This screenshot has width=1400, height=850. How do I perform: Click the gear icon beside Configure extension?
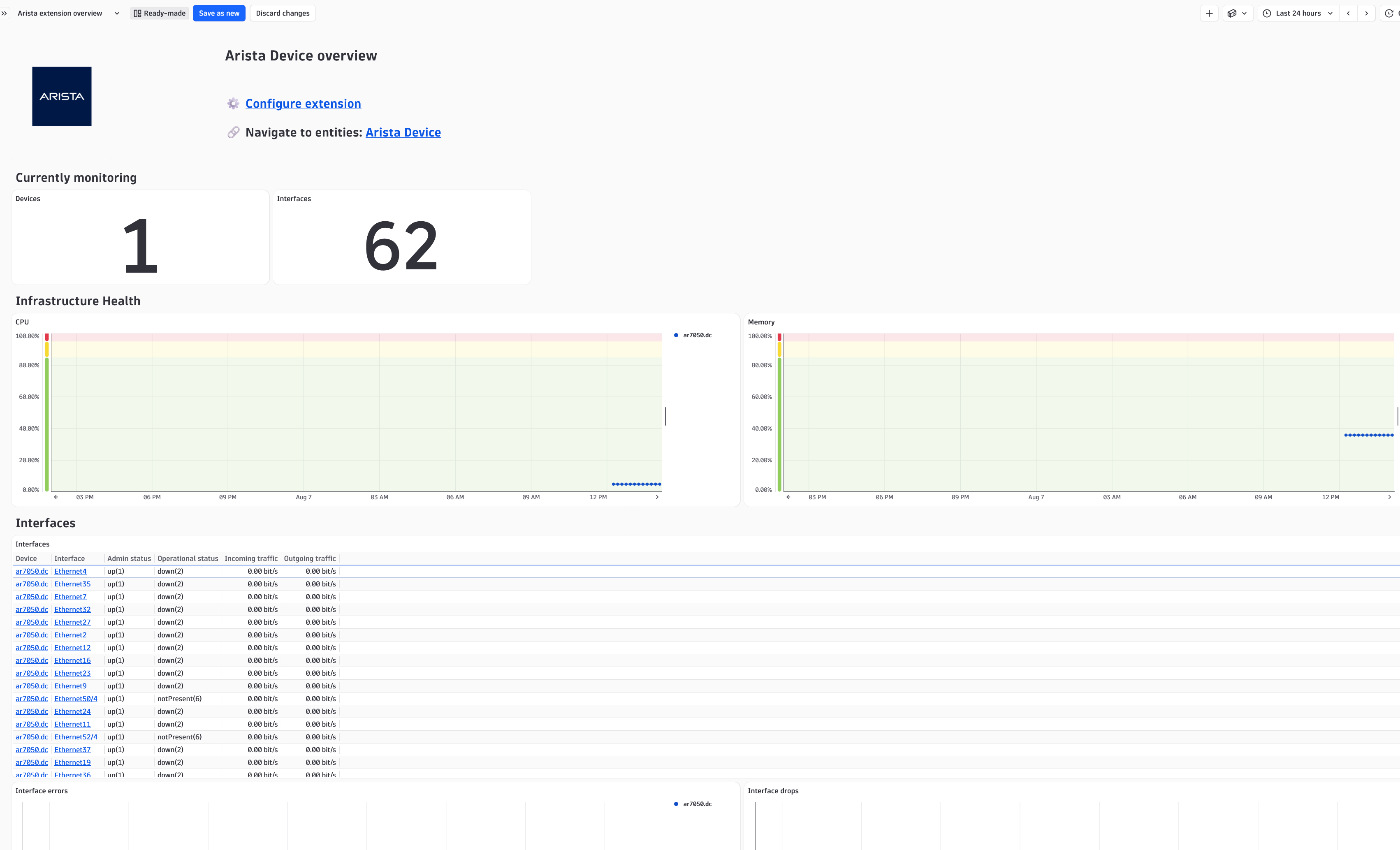(x=233, y=103)
